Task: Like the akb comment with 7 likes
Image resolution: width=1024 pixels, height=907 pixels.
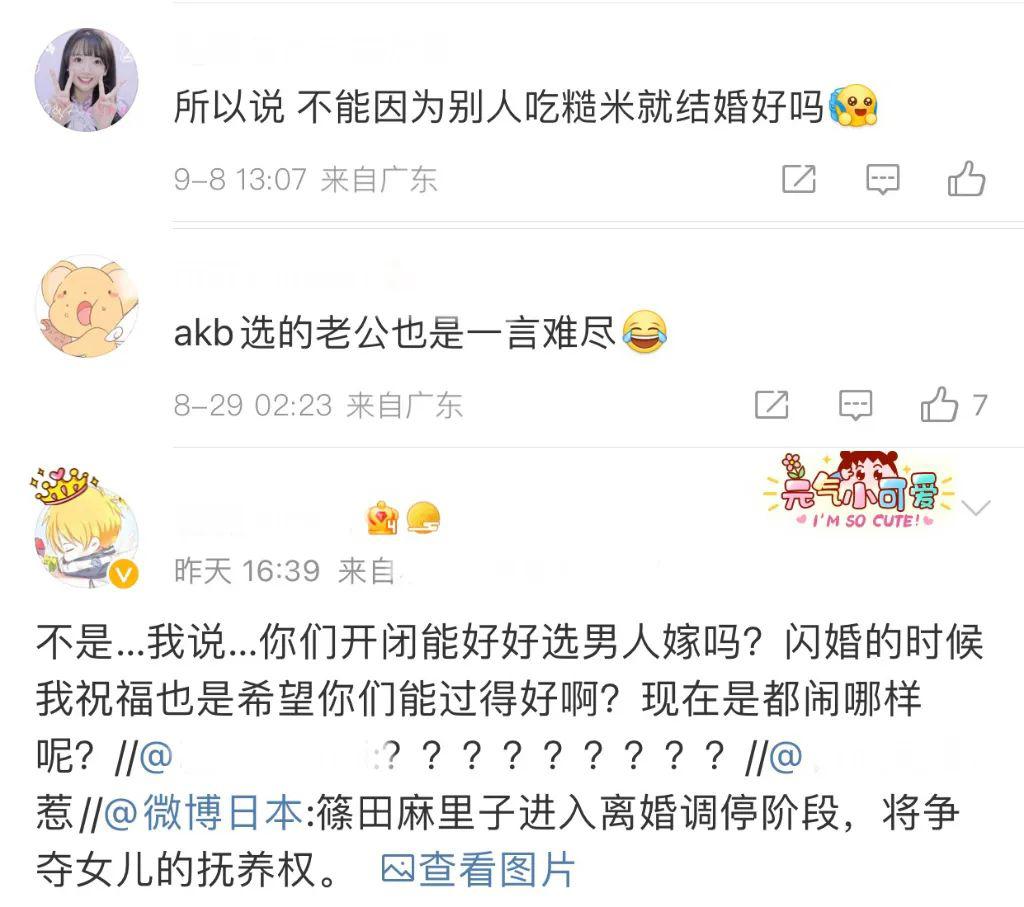Action: (953, 404)
